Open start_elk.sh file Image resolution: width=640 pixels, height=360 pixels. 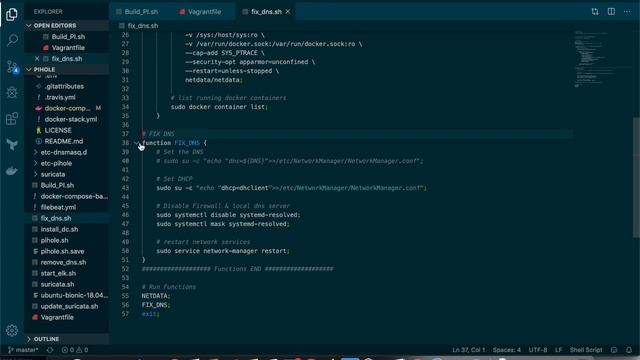[x=58, y=273]
